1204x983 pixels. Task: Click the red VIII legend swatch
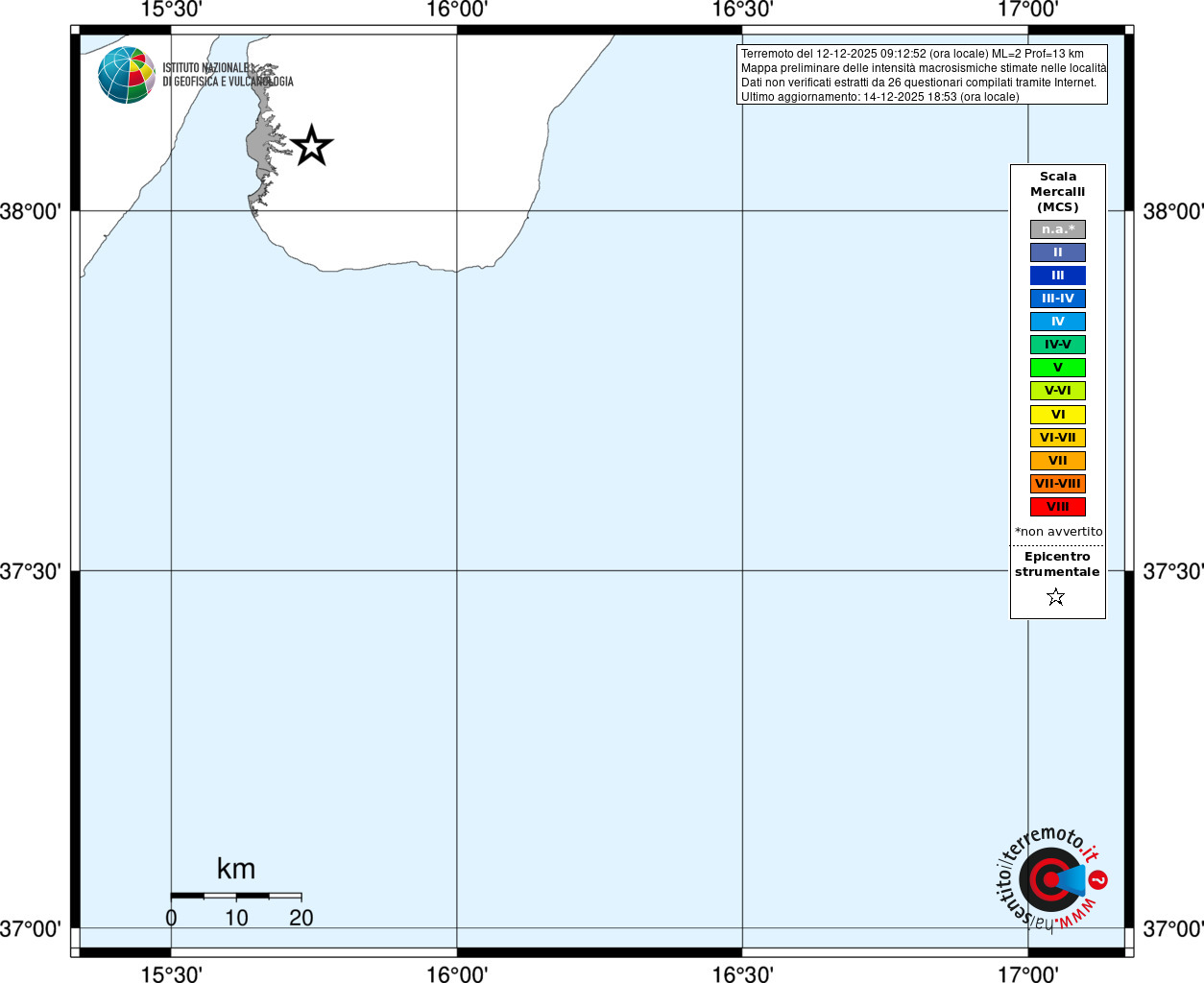(x=1058, y=507)
